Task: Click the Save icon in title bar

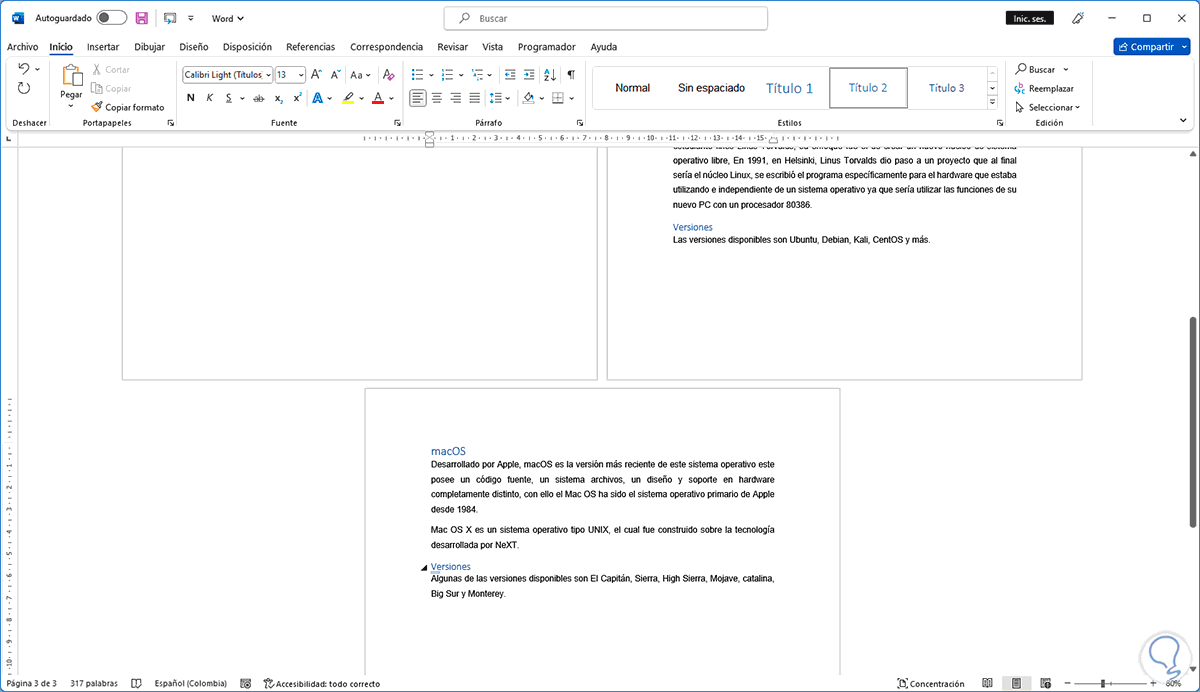Action: pyautogui.click(x=142, y=18)
